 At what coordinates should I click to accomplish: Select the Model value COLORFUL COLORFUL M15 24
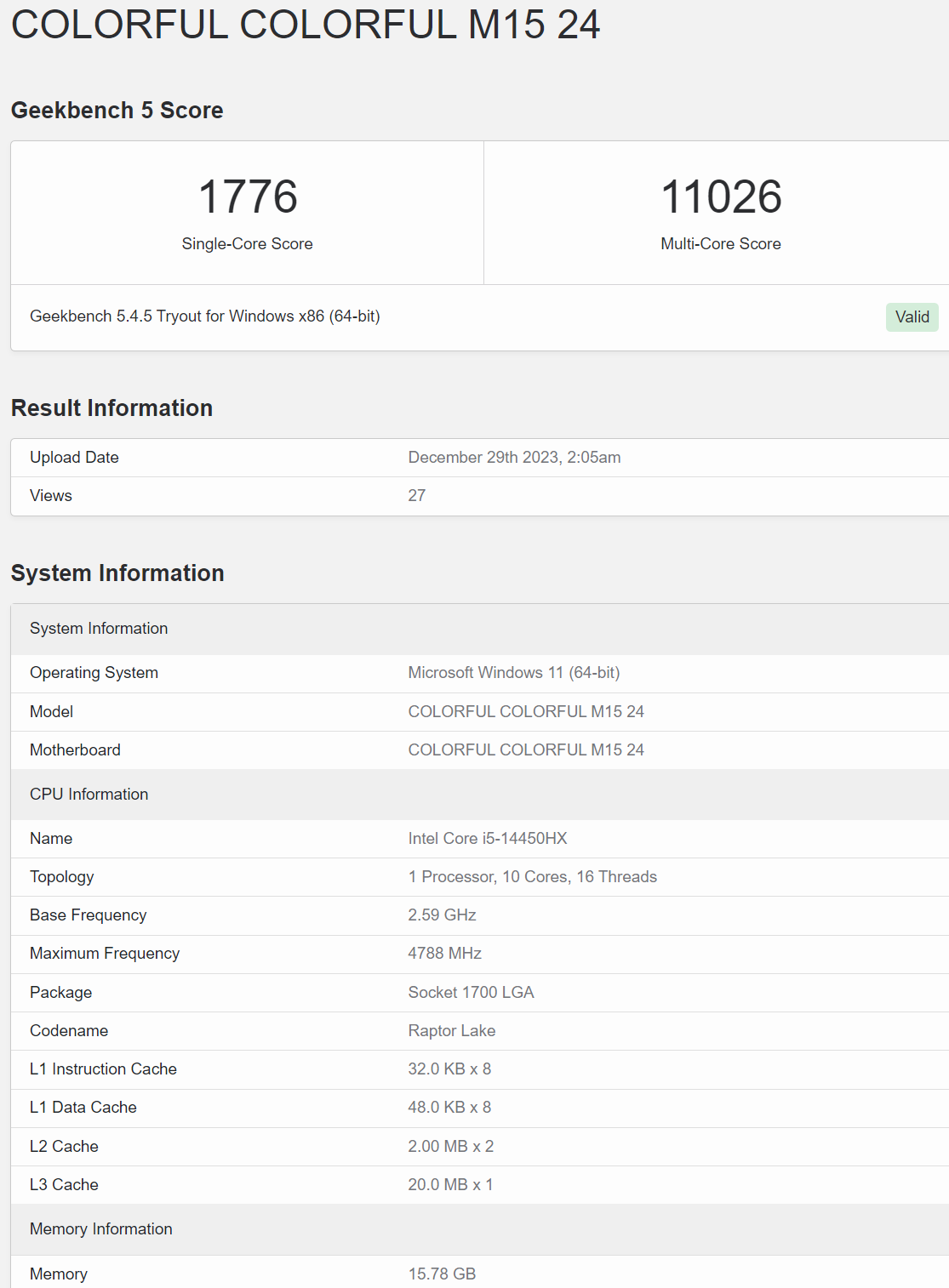[526, 712]
